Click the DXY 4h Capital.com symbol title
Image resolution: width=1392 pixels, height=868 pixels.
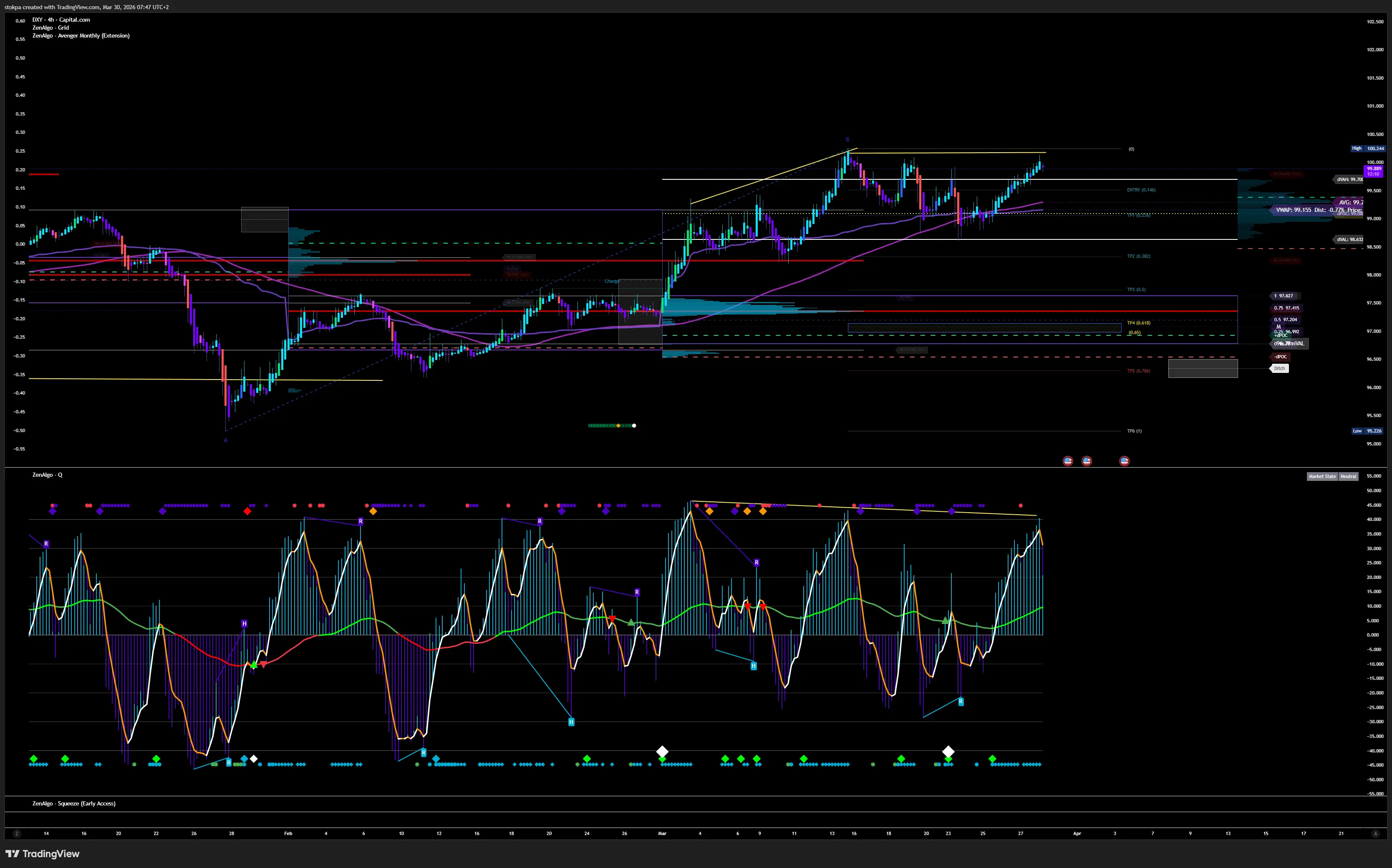pyautogui.click(x=61, y=20)
